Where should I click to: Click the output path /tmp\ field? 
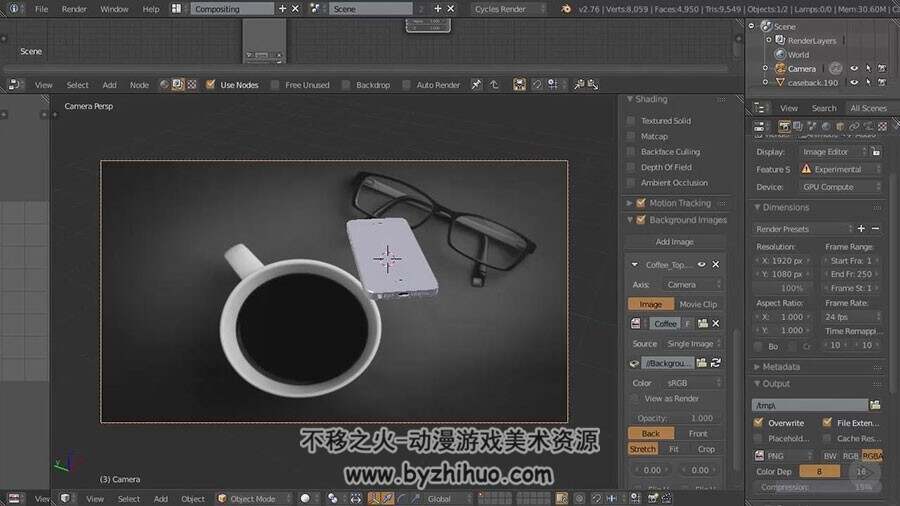tap(810, 405)
